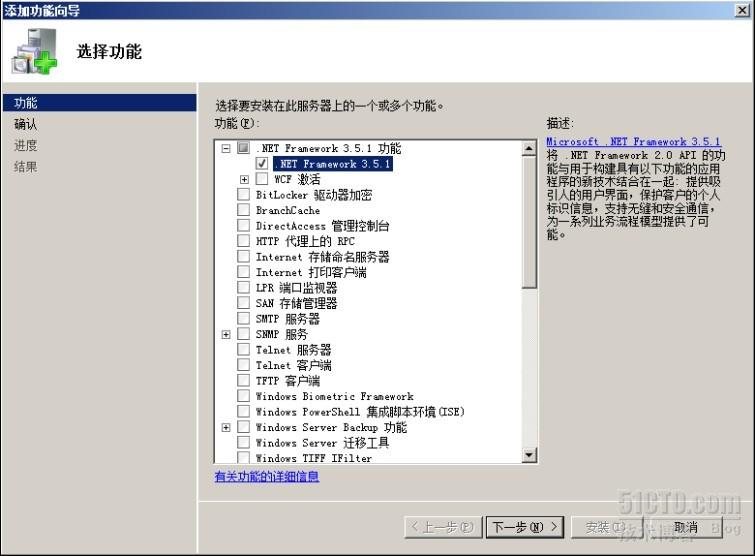Select the Windows Biometric Framework label
The width and height of the screenshot is (755, 556).
pos(335,396)
